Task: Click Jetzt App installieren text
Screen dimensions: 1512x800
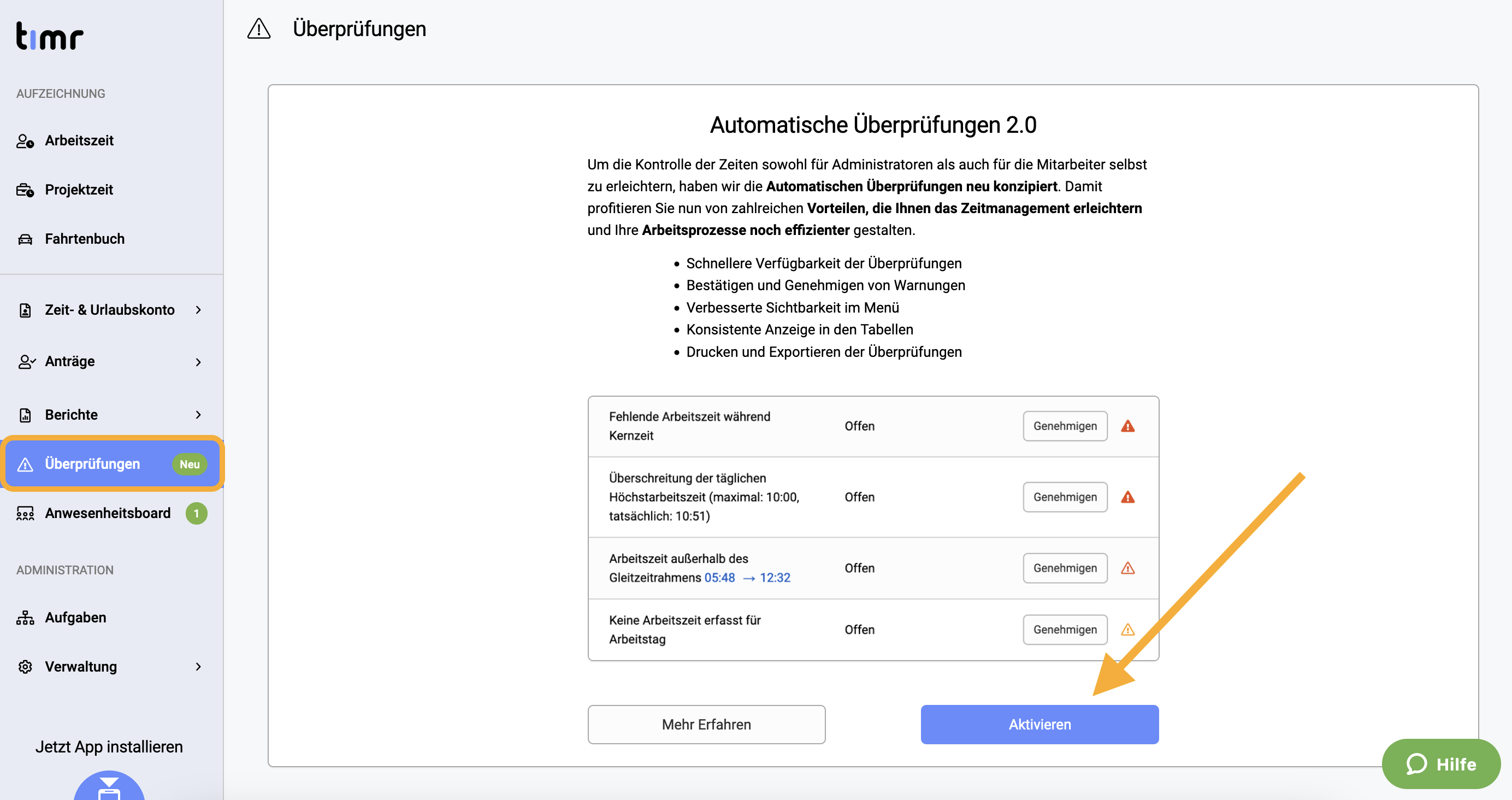Action: pyautogui.click(x=109, y=746)
